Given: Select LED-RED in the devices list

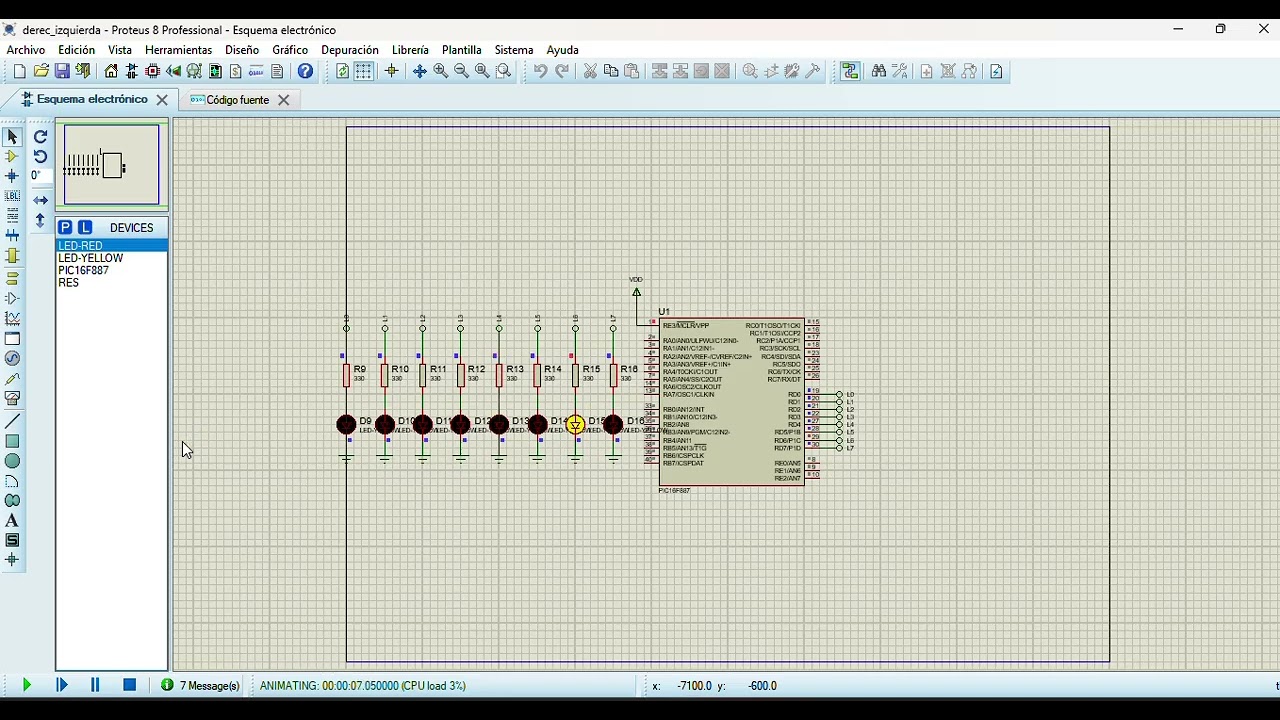Looking at the screenshot, I should point(111,245).
